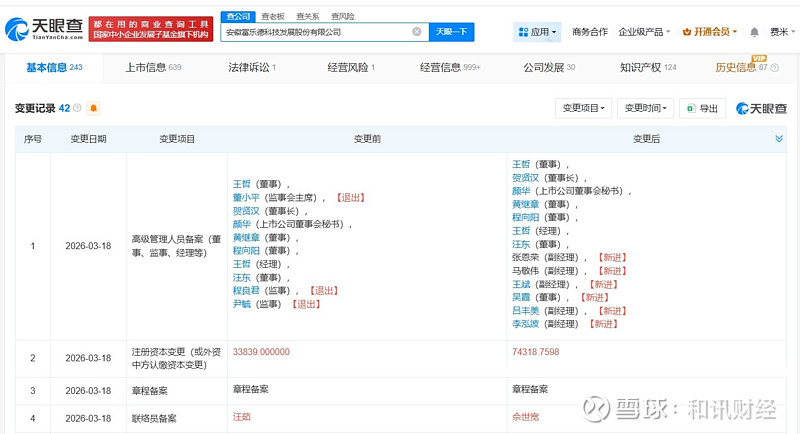Click 余世宽 in 联络员备案 row

tap(526, 417)
